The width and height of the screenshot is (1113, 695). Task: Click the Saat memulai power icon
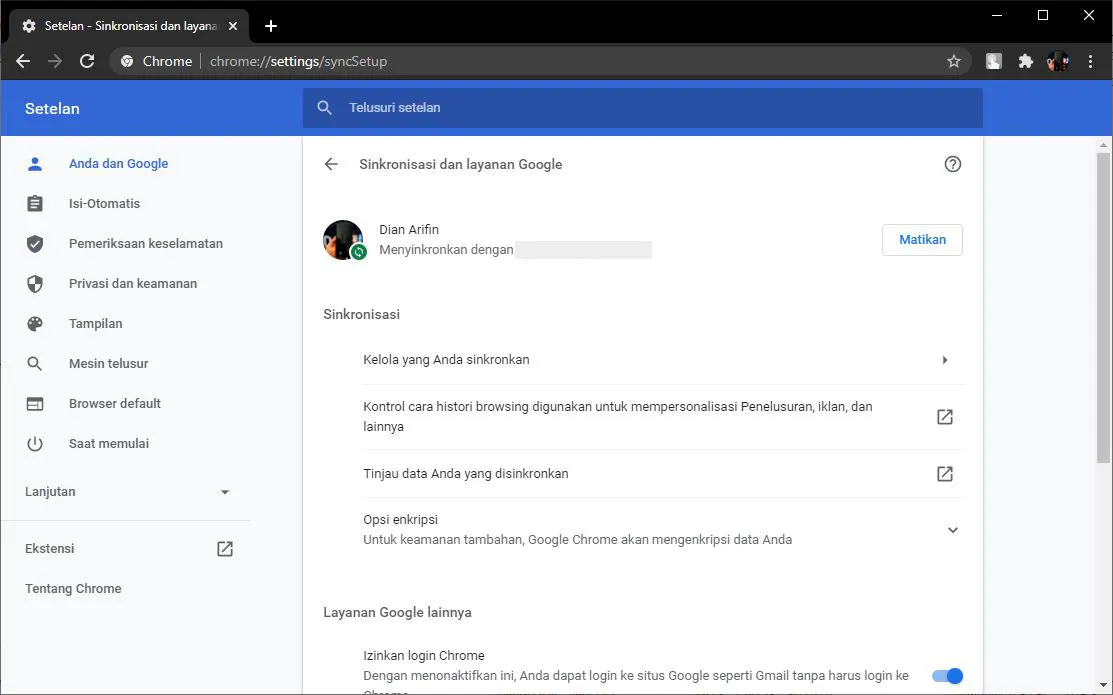coord(35,443)
